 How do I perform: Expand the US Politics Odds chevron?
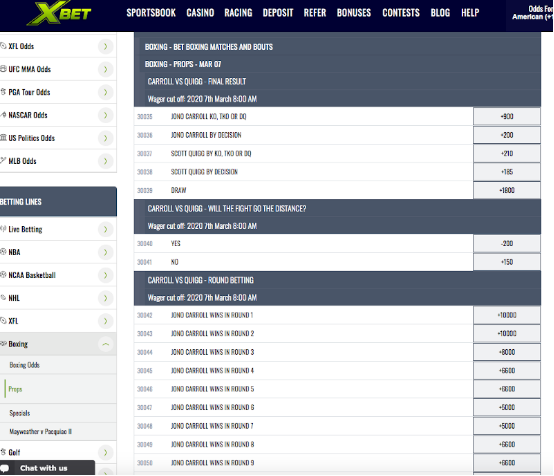pos(106,138)
